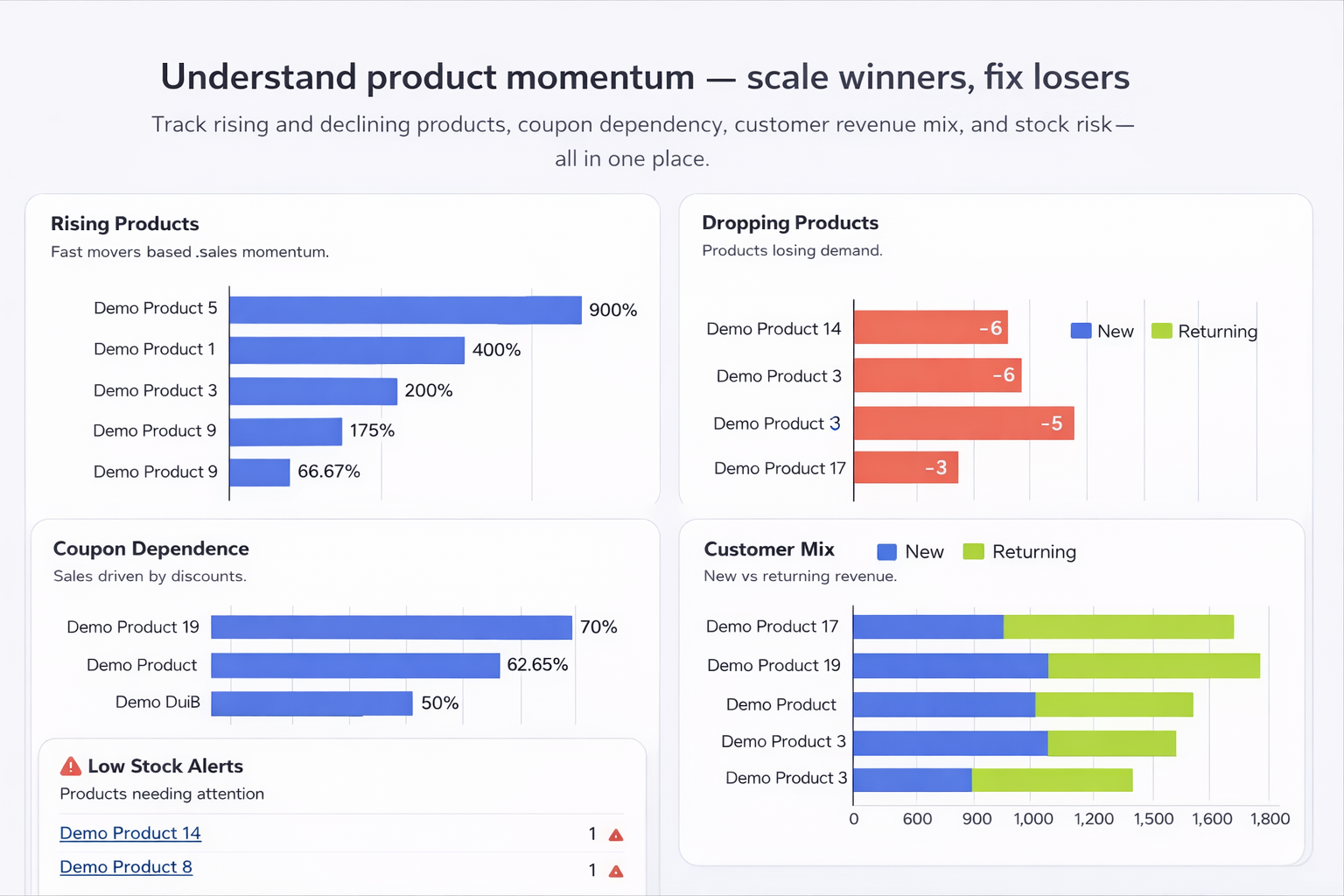Click the alert icon beside Demo Product 14
This screenshot has width=1344, height=896.
(616, 835)
